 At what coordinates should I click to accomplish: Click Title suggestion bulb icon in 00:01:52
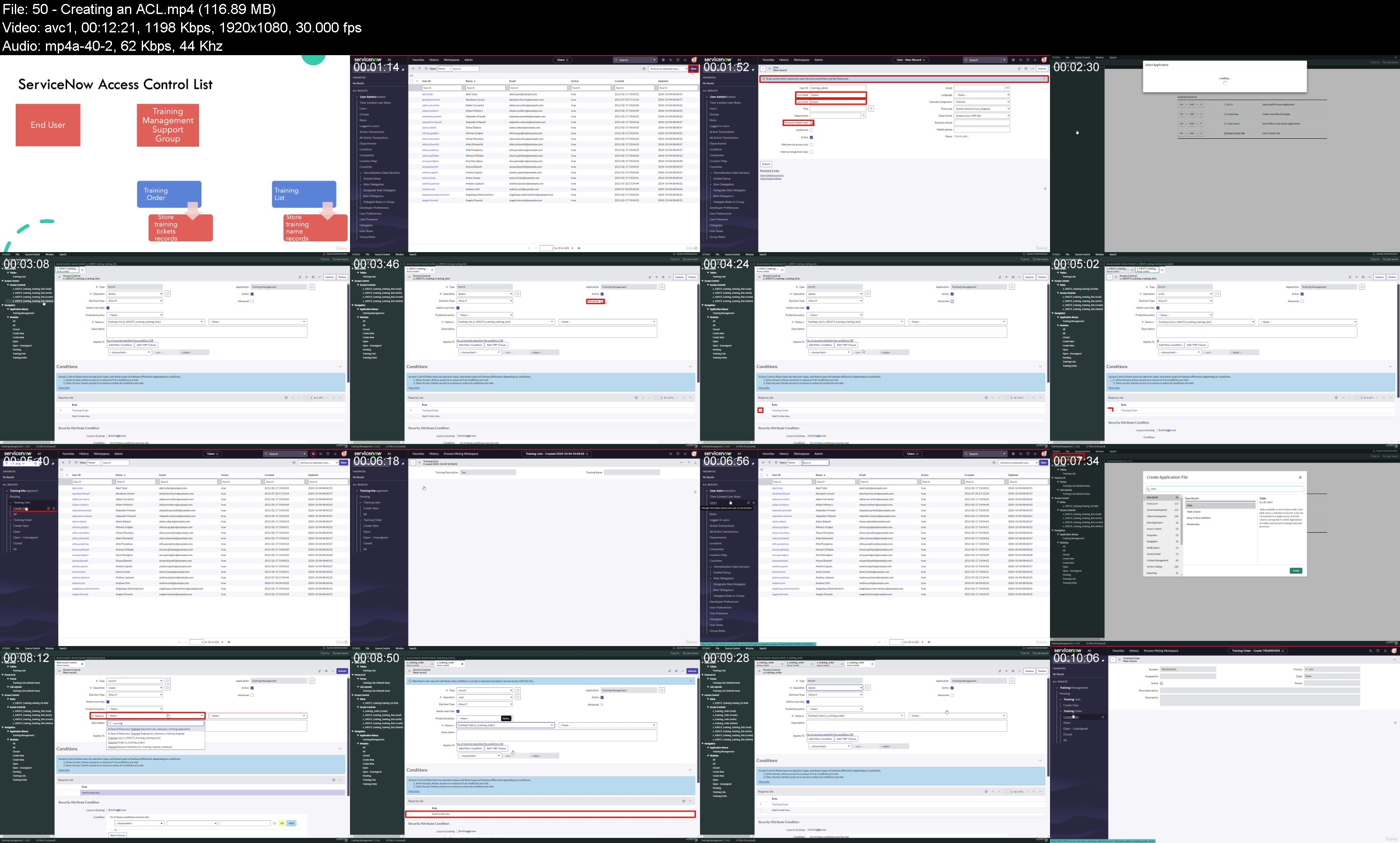[x=871, y=109]
